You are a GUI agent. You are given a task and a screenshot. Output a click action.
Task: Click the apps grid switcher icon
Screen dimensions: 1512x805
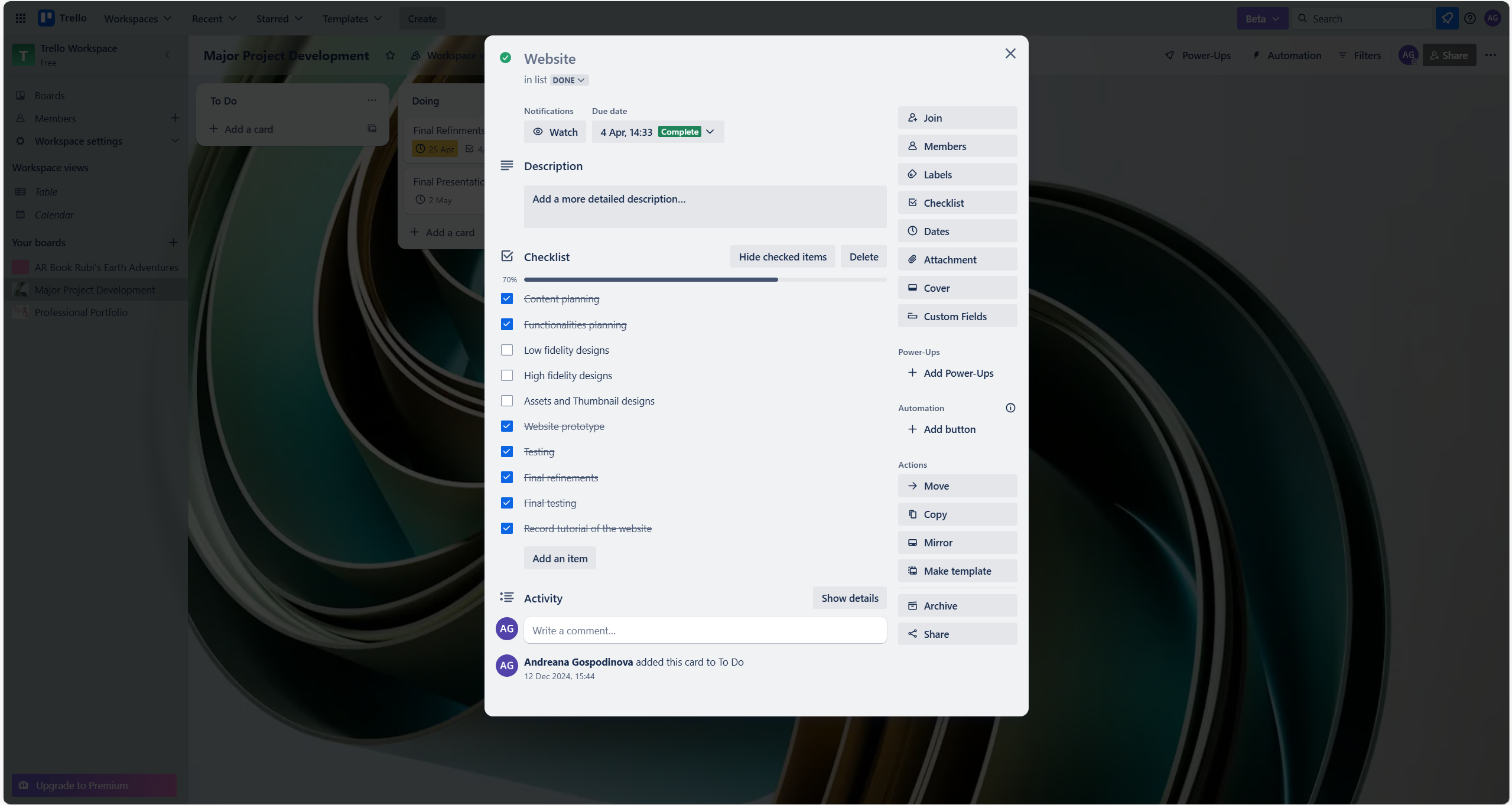pyautogui.click(x=20, y=18)
